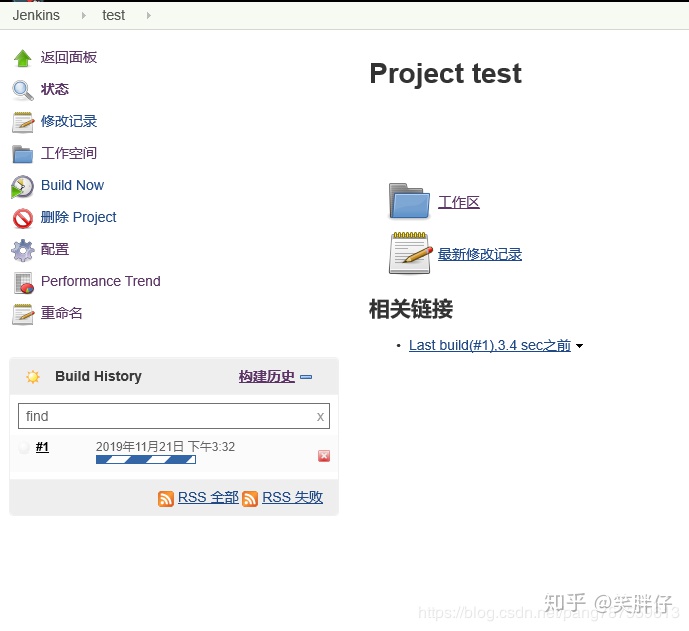Open RSS 全部 feed link
Image resolution: width=689 pixels, height=631 pixels.
tap(208, 497)
